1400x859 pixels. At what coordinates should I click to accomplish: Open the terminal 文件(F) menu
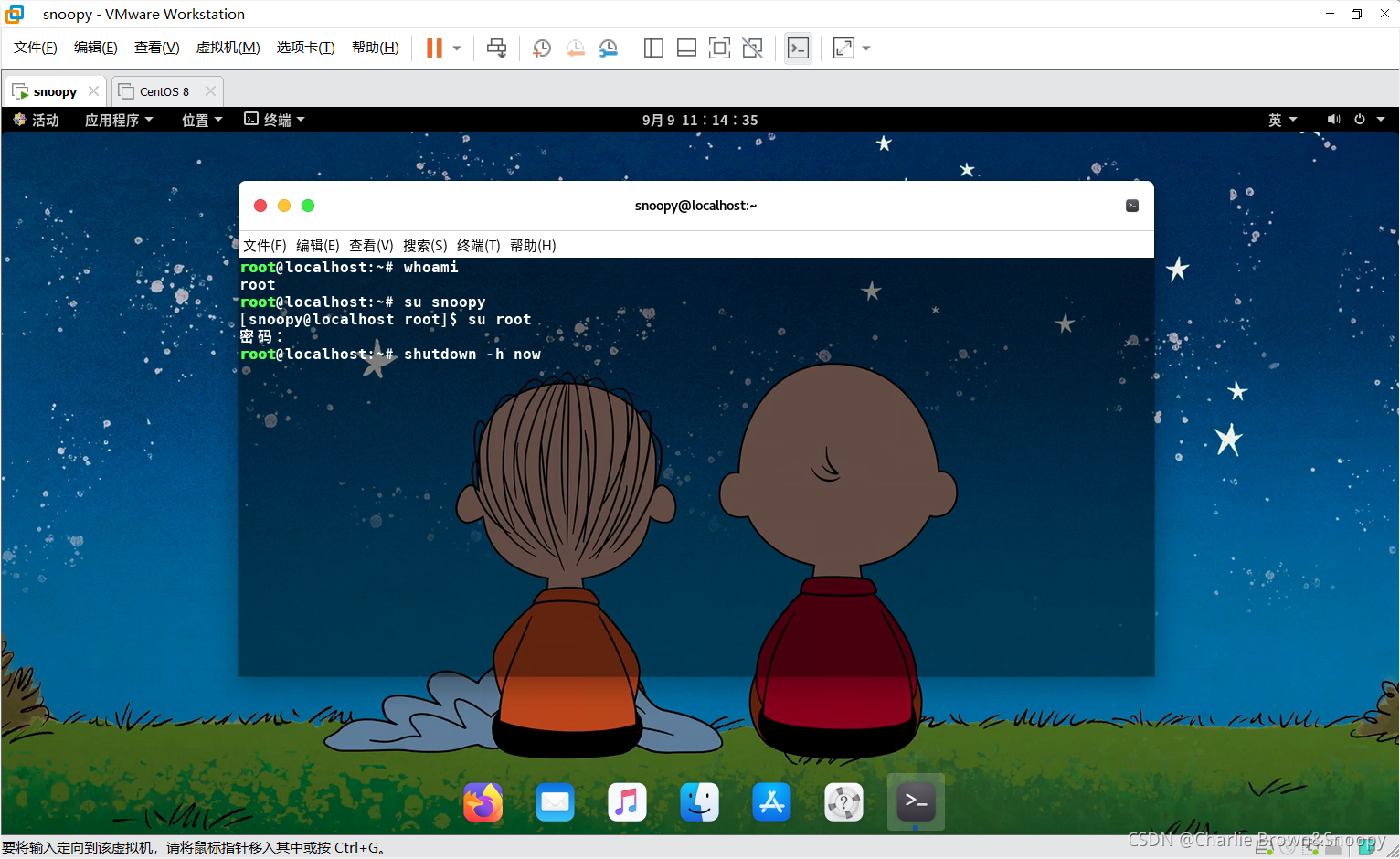coord(265,245)
